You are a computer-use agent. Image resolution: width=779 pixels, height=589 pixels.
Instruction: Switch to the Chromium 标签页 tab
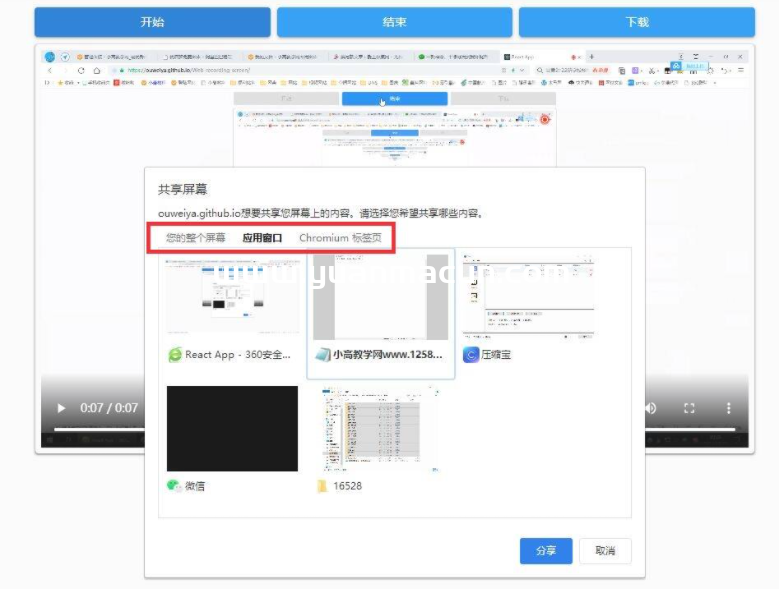tap(340, 238)
